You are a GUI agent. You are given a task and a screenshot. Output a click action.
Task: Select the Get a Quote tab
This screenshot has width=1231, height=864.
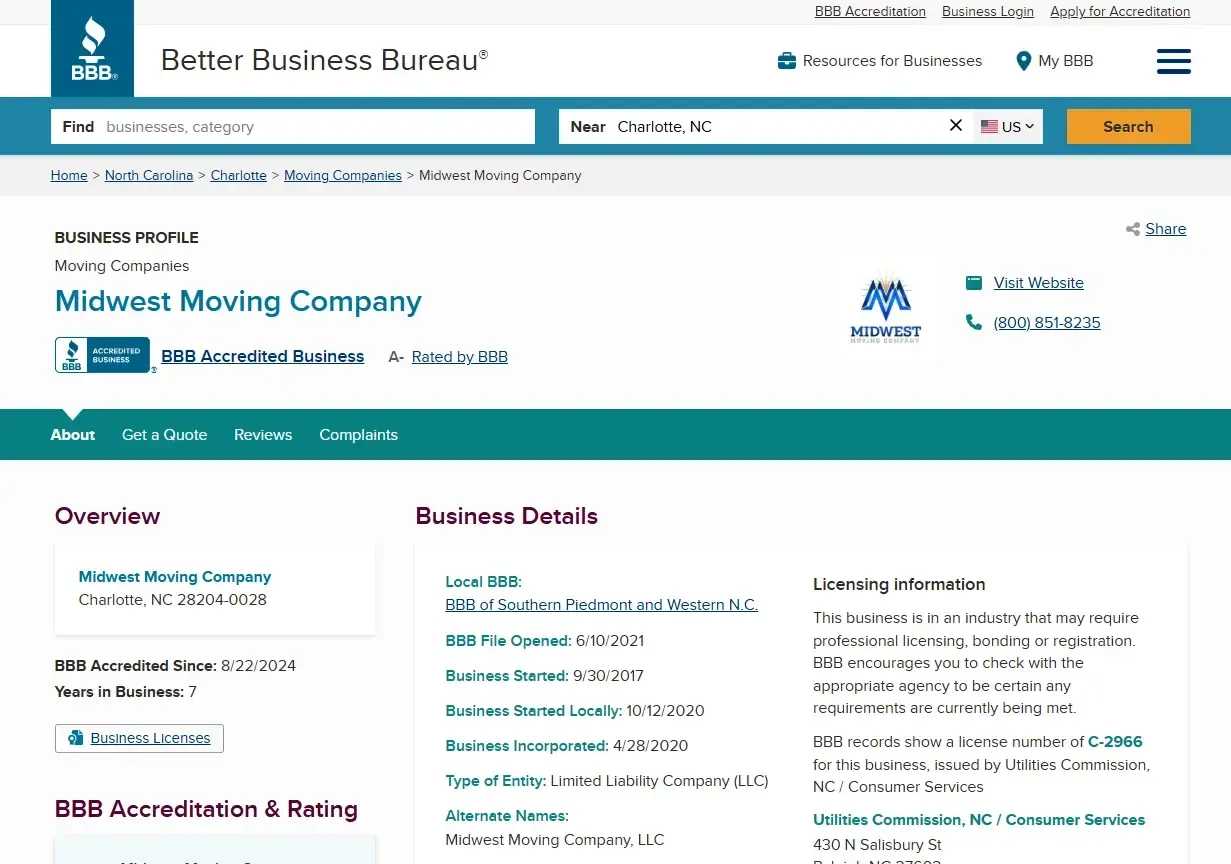(164, 435)
